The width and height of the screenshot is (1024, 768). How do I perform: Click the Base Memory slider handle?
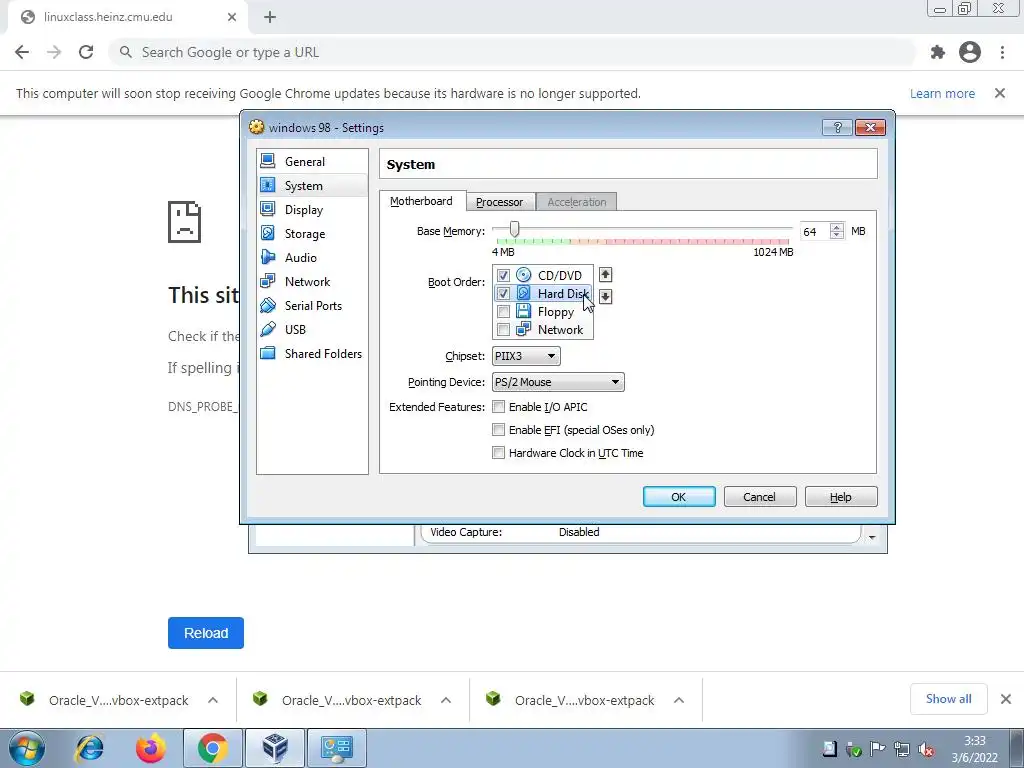pyautogui.click(x=515, y=229)
